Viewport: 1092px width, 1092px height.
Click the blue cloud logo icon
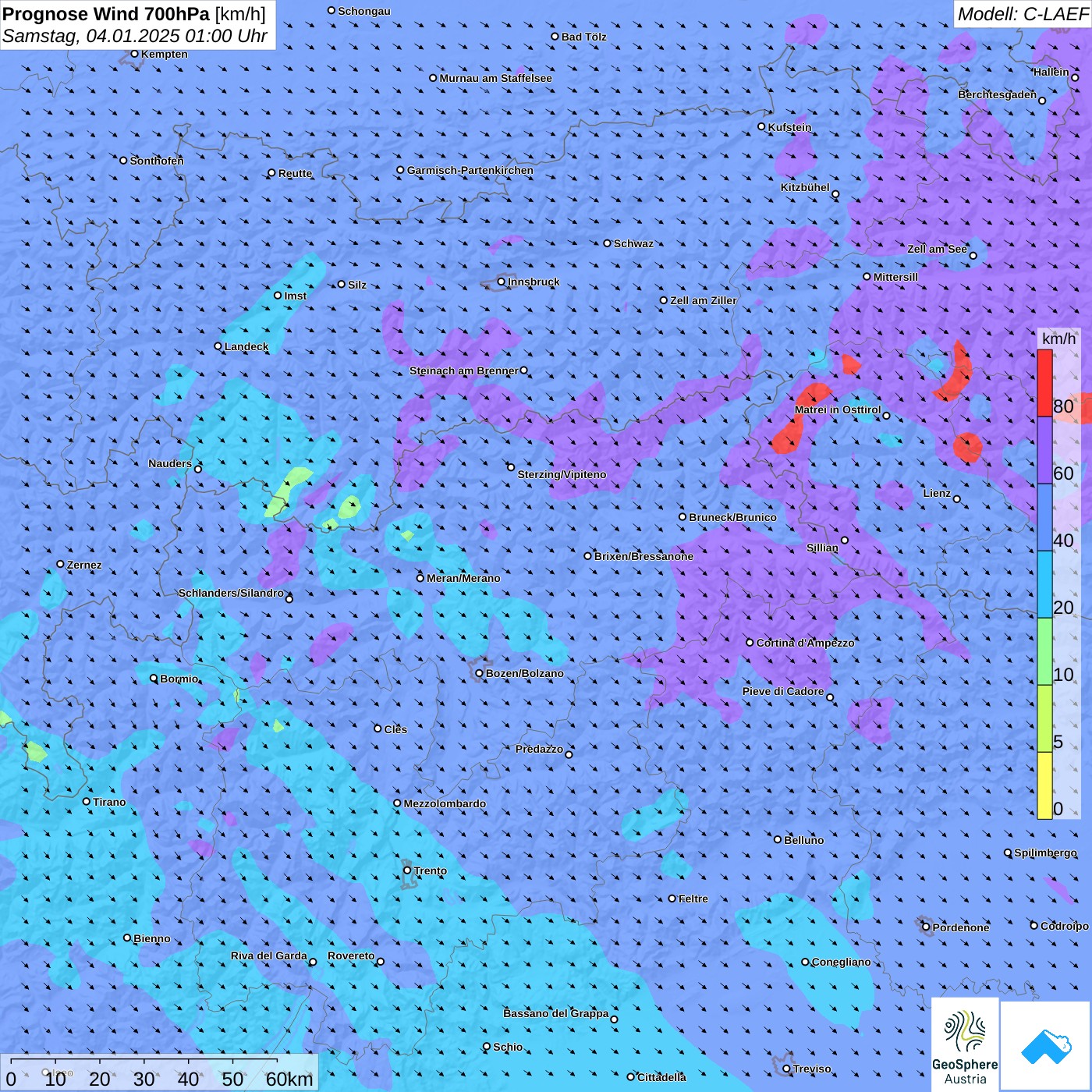[x=1046, y=1046]
